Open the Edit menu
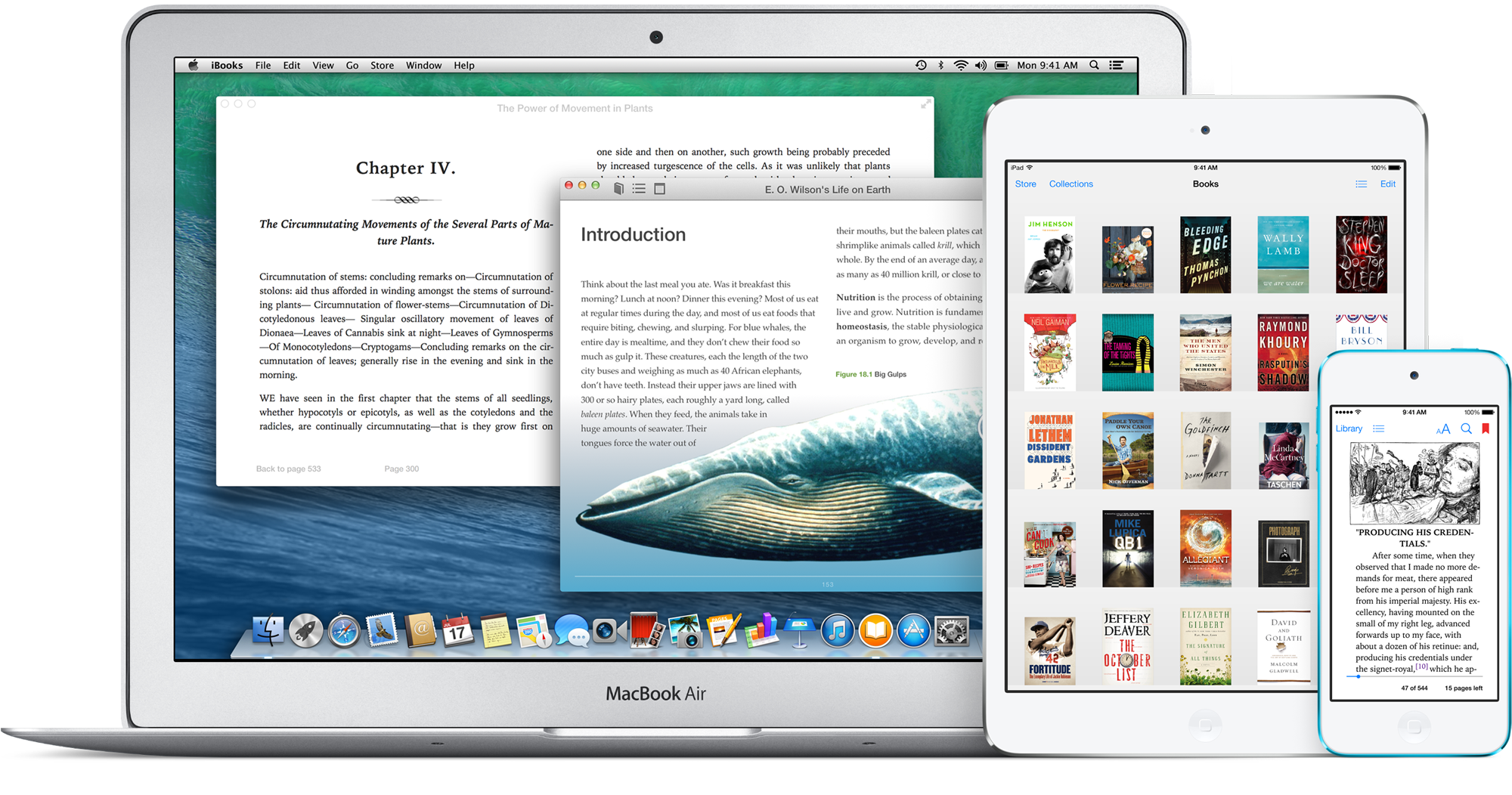Screen dimensions: 1512x795 [292, 66]
